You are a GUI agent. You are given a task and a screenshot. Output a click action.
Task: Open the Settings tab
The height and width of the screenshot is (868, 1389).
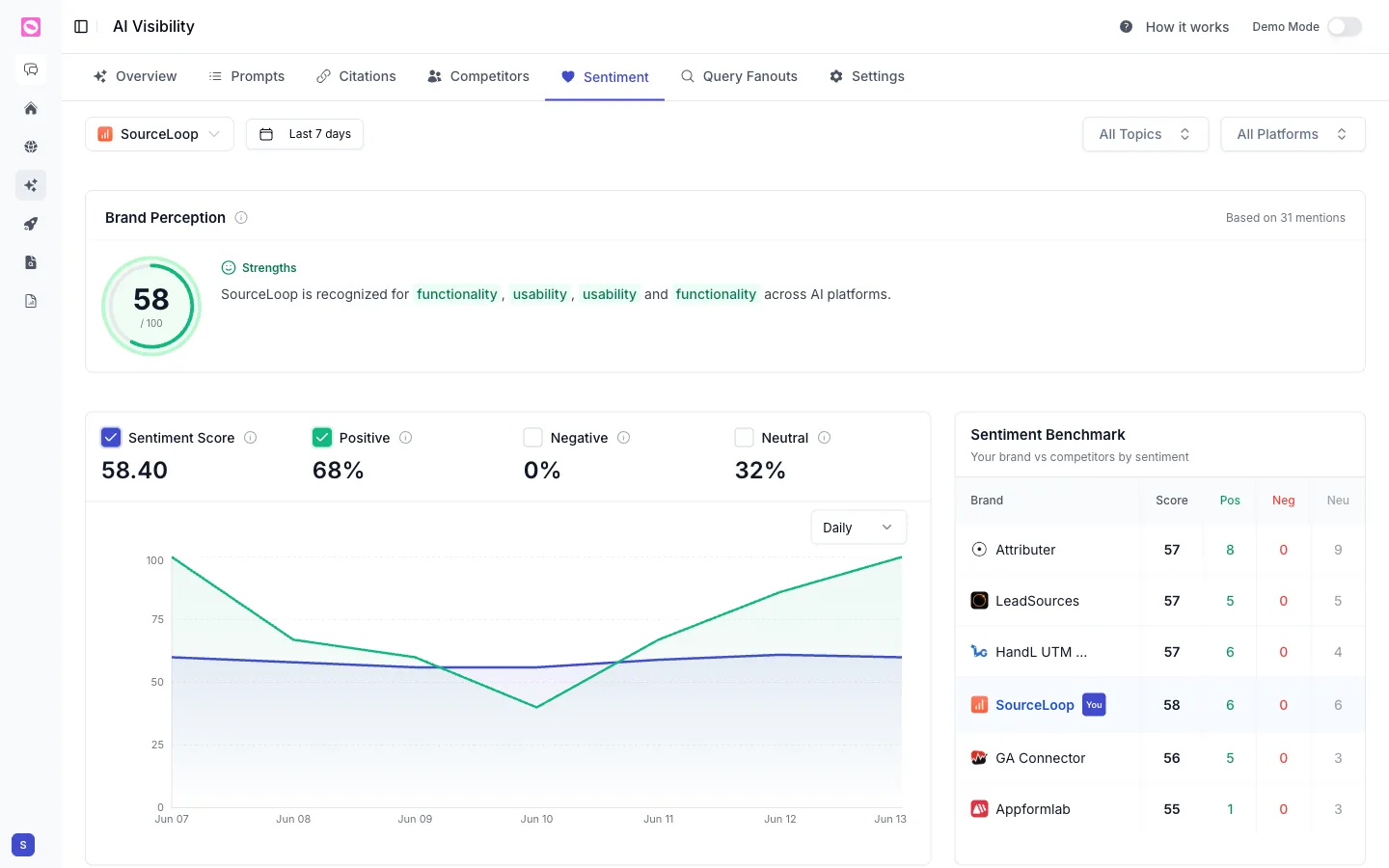(867, 76)
